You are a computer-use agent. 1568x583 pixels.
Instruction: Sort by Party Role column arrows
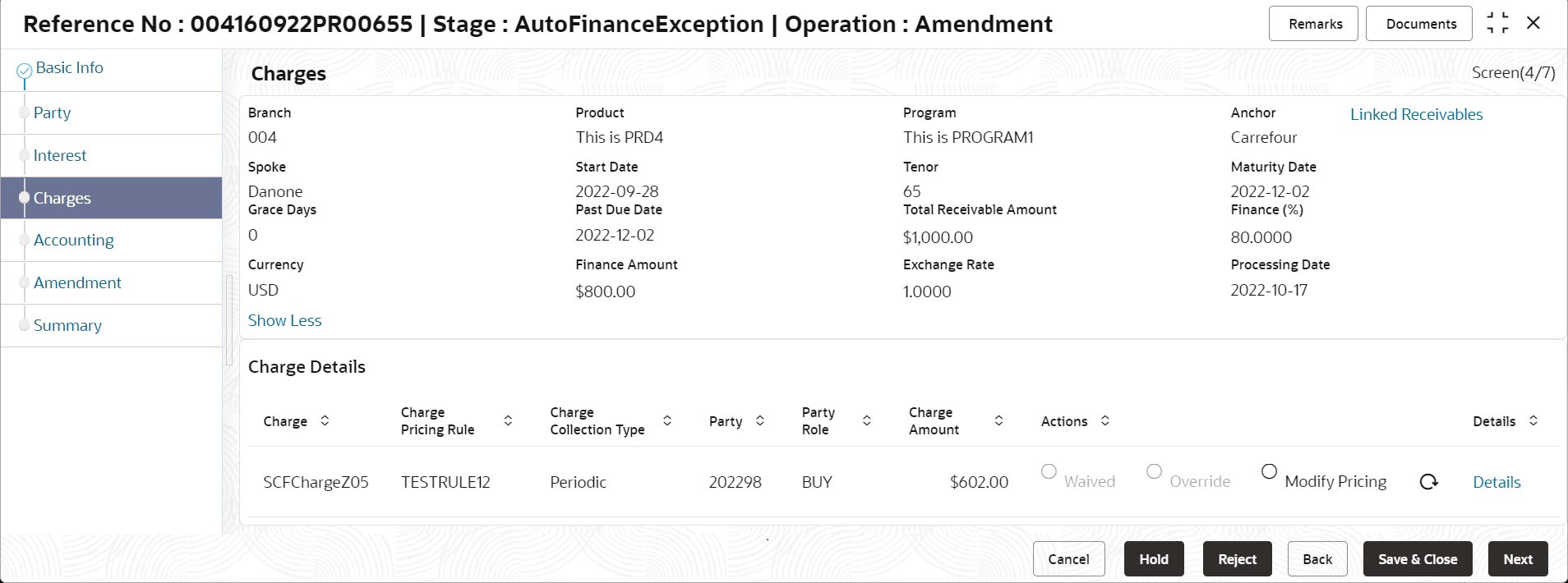(x=866, y=420)
